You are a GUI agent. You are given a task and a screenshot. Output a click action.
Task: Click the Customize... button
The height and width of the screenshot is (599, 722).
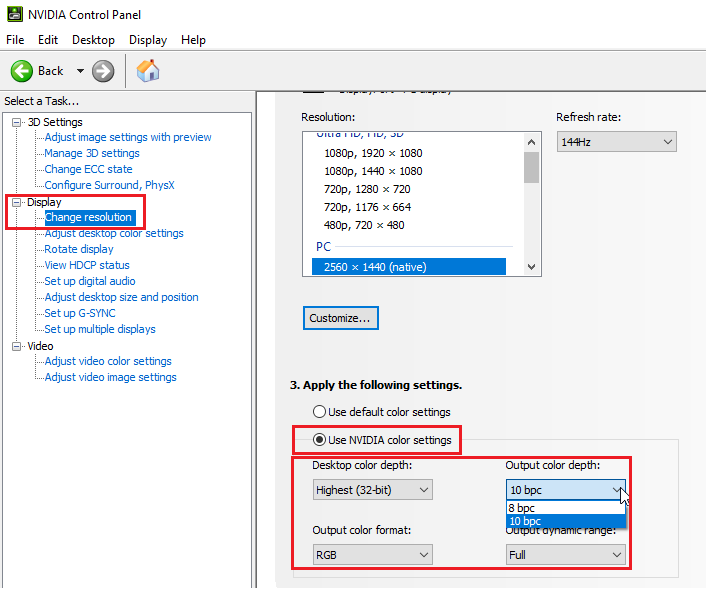pyautogui.click(x=340, y=318)
